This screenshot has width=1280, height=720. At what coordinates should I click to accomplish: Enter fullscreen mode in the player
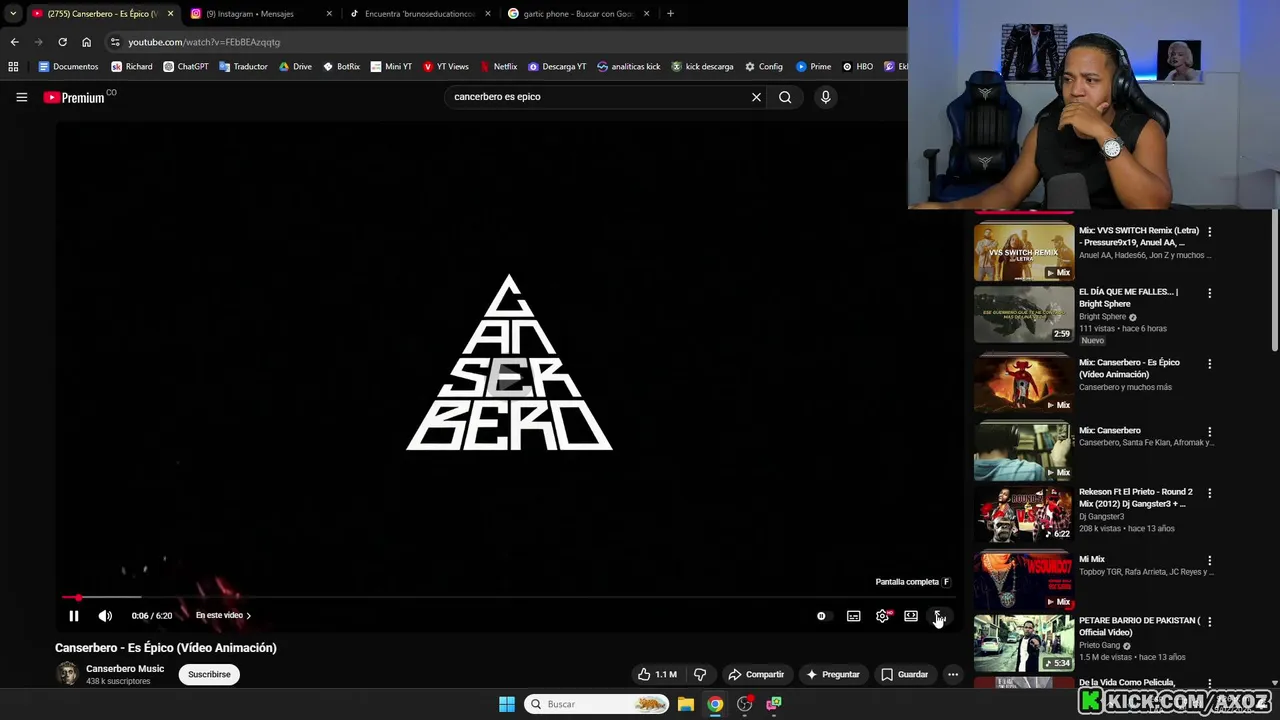pos(939,616)
